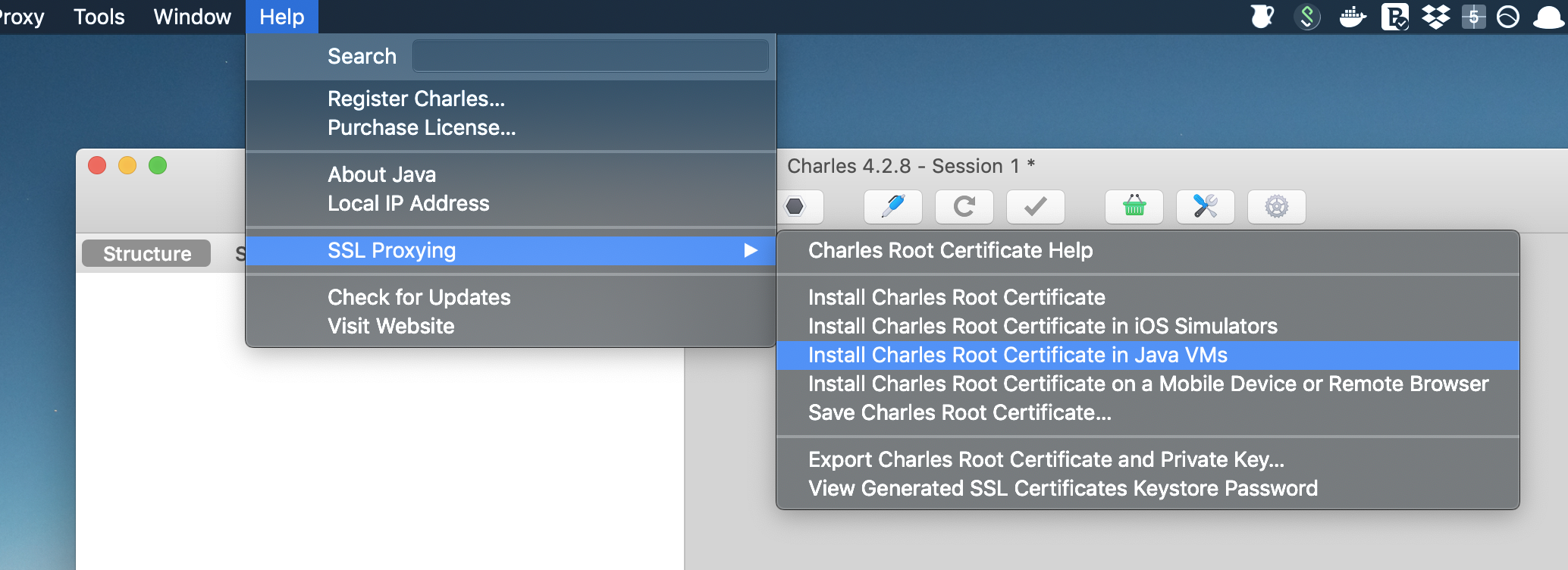Click the green zoom window button
Viewport: 1568px width, 570px height.
[x=158, y=165]
